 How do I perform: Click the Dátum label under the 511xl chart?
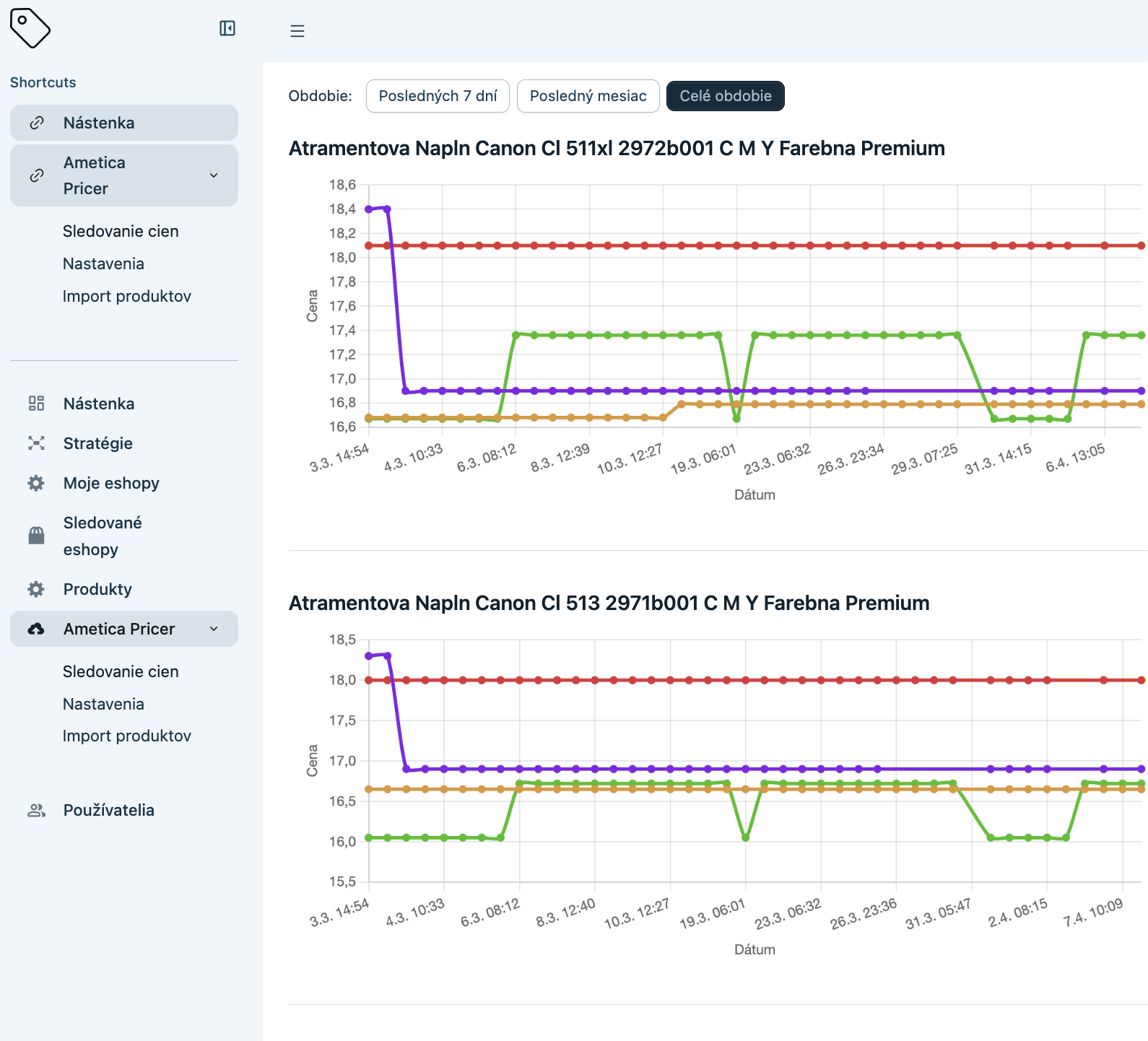point(755,495)
